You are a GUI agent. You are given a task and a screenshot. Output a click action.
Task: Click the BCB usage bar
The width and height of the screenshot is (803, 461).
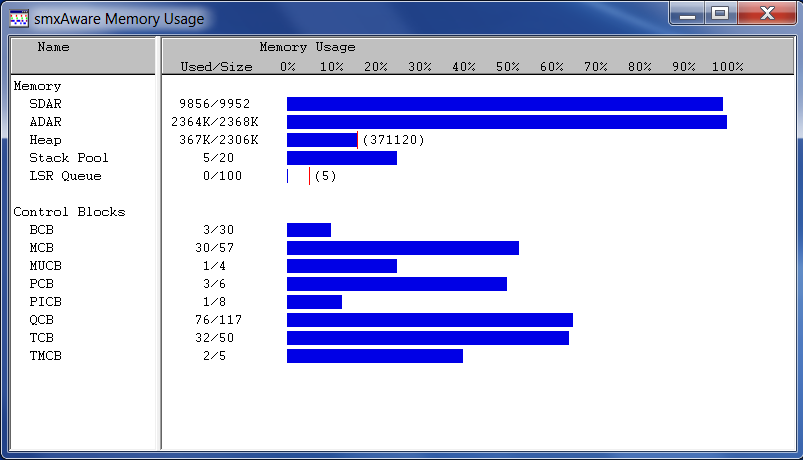[309, 230]
